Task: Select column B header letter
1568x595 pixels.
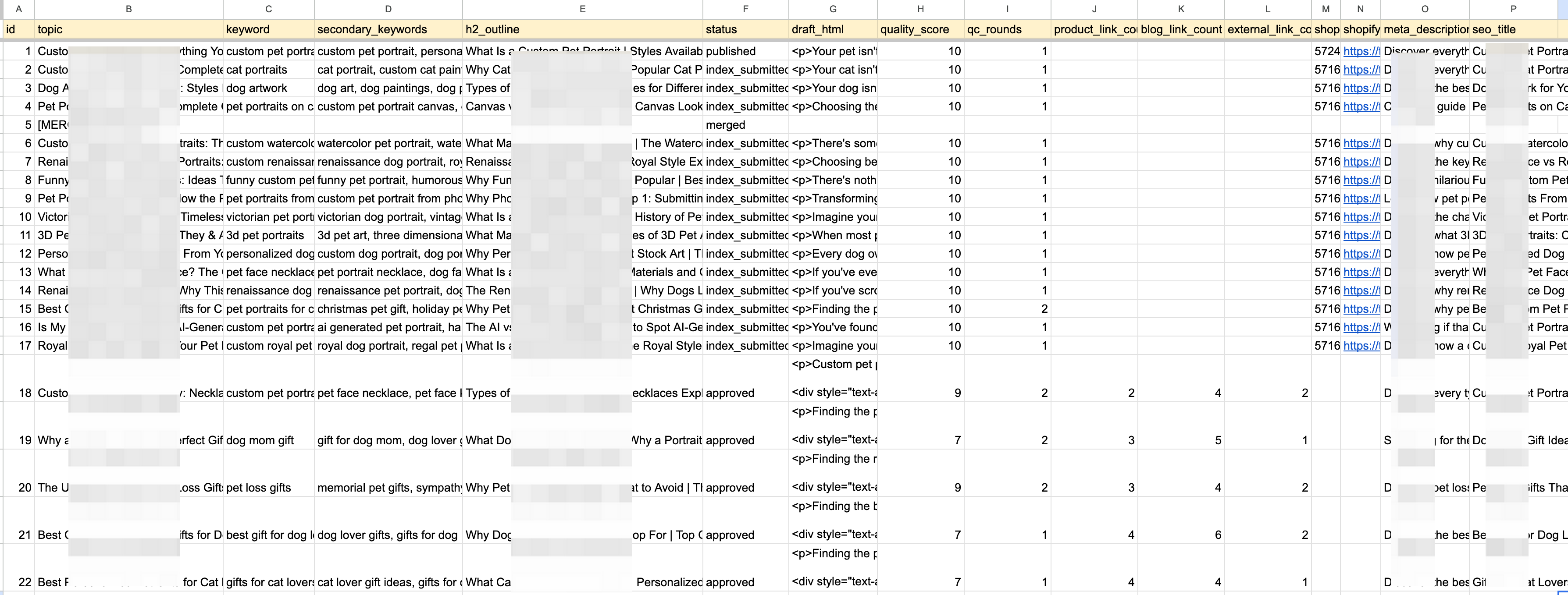Action: 128,8
